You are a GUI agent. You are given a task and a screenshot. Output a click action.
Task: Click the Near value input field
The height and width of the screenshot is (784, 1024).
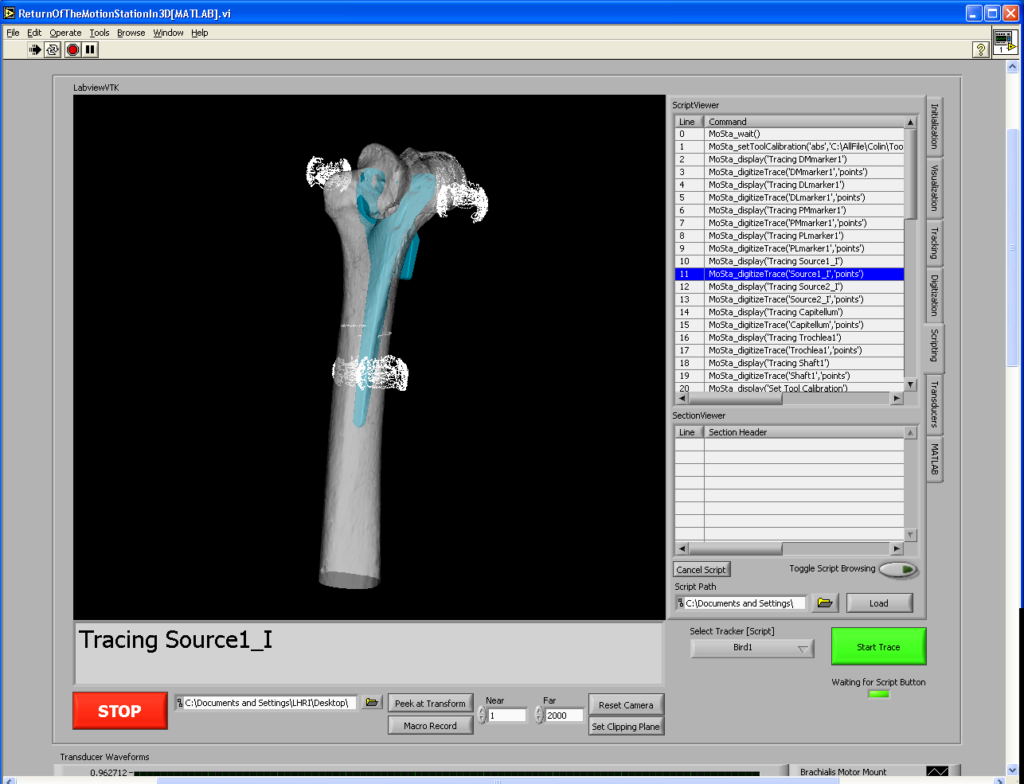[507, 715]
